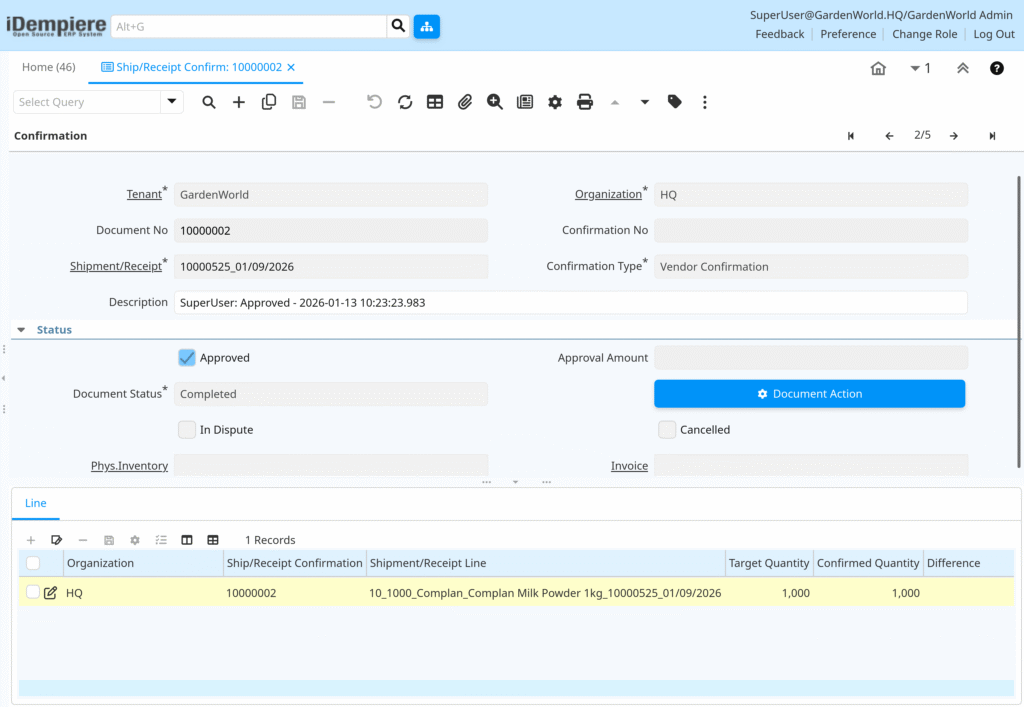
Task: Open the Process gear icon in the toolbar
Action: tap(554, 102)
